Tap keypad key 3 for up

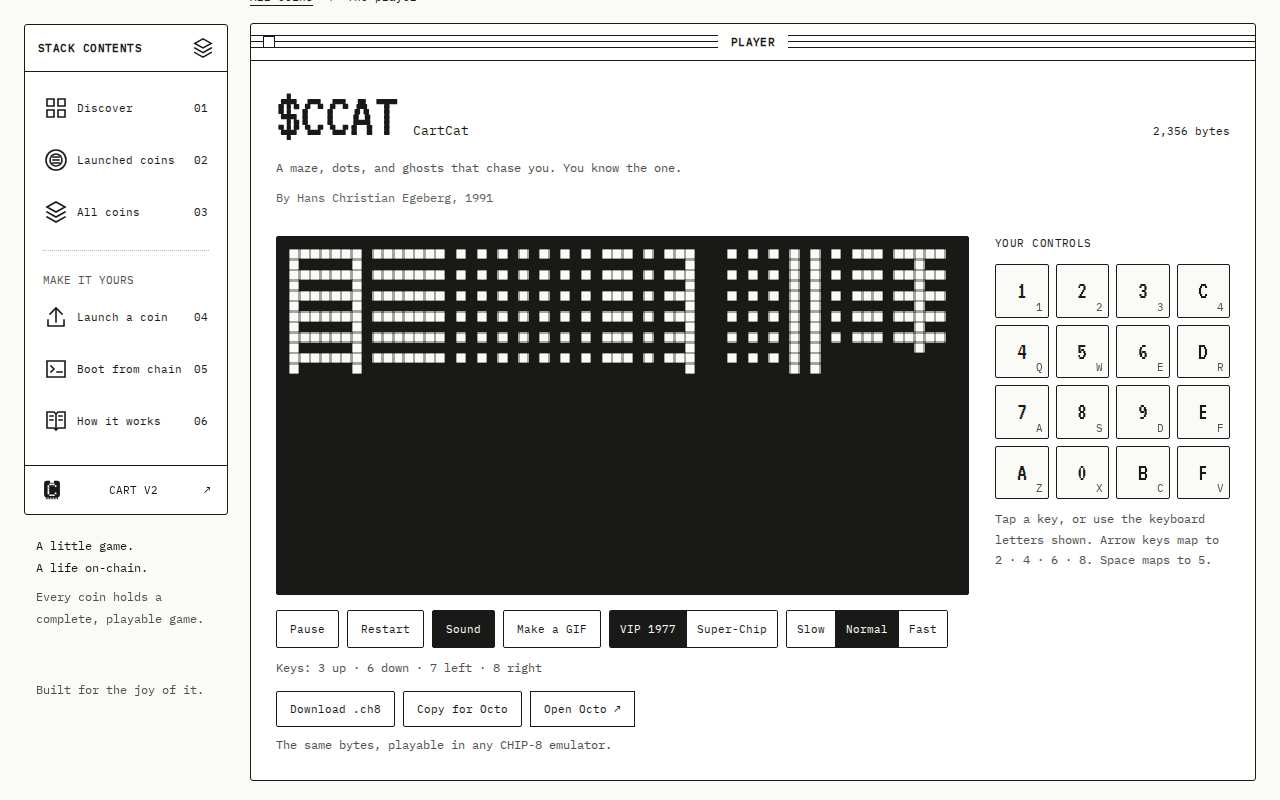[1143, 291]
